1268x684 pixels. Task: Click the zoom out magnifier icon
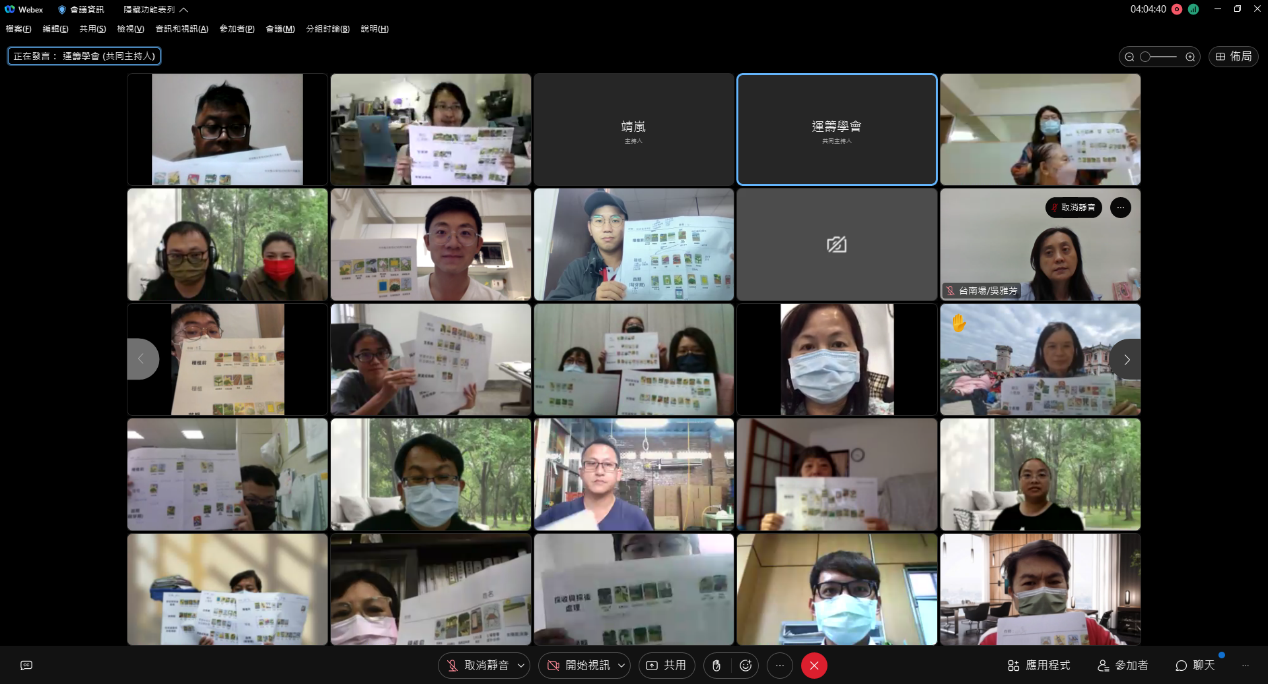point(1130,57)
